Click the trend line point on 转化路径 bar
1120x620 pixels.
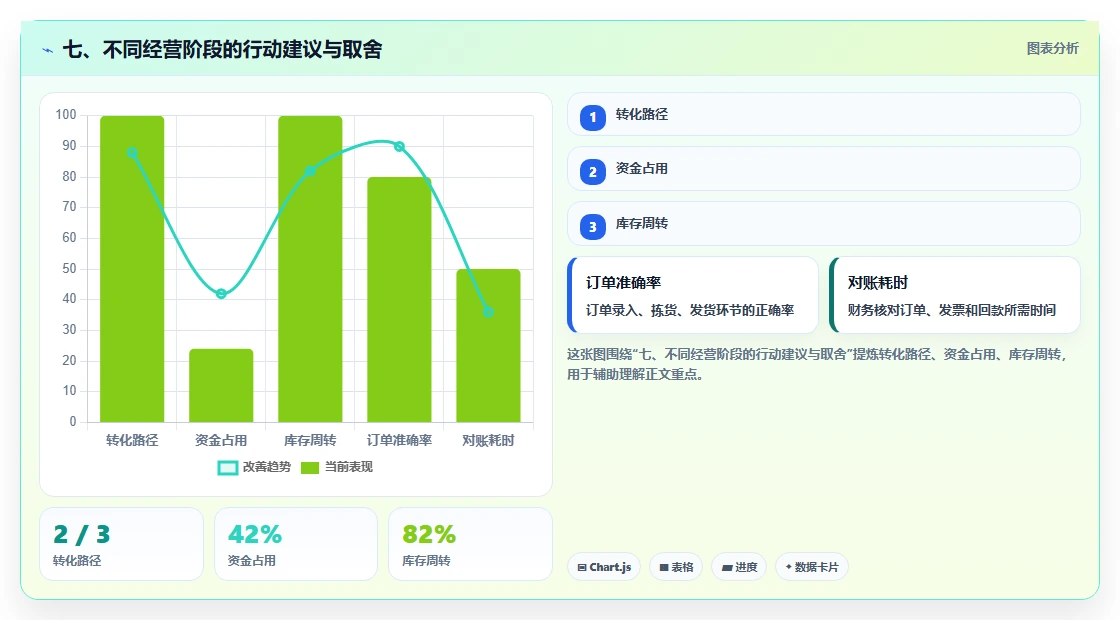[132, 153]
